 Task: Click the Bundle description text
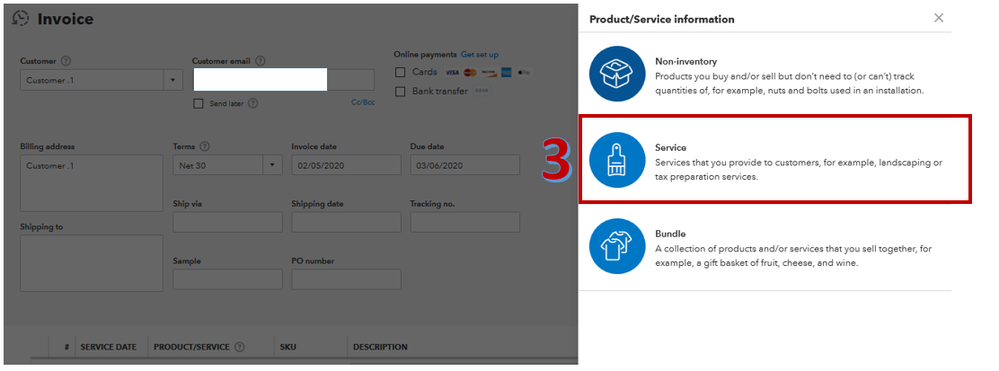[x=793, y=256]
